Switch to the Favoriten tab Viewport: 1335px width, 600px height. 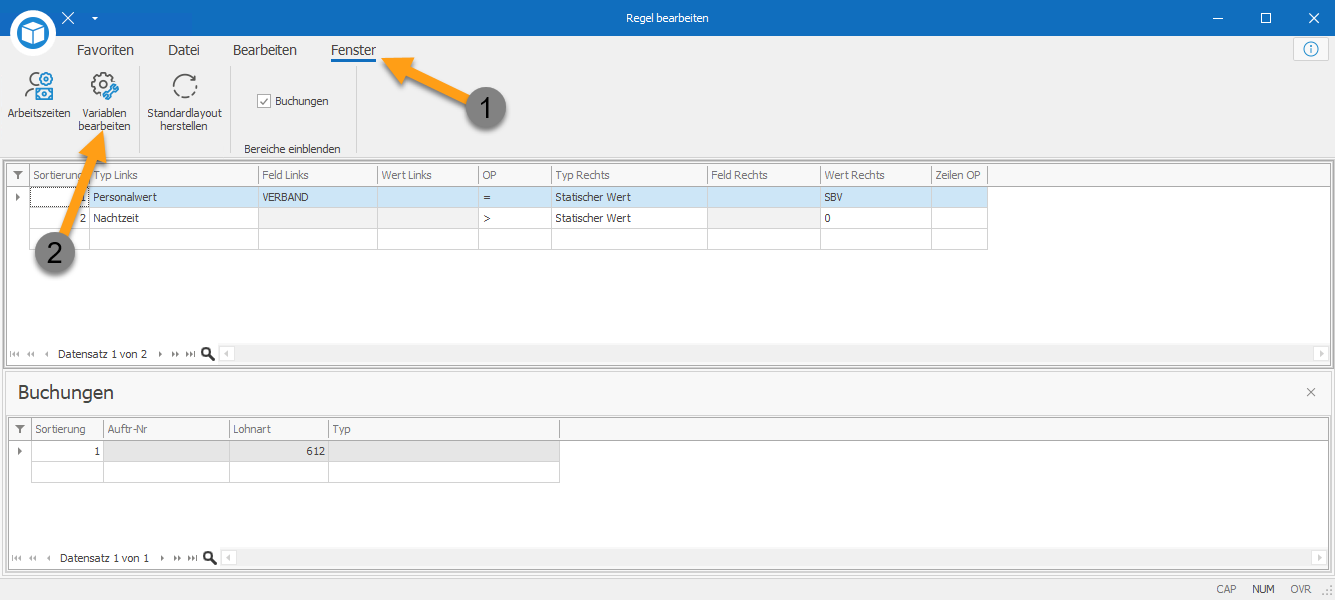tap(105, 50)
